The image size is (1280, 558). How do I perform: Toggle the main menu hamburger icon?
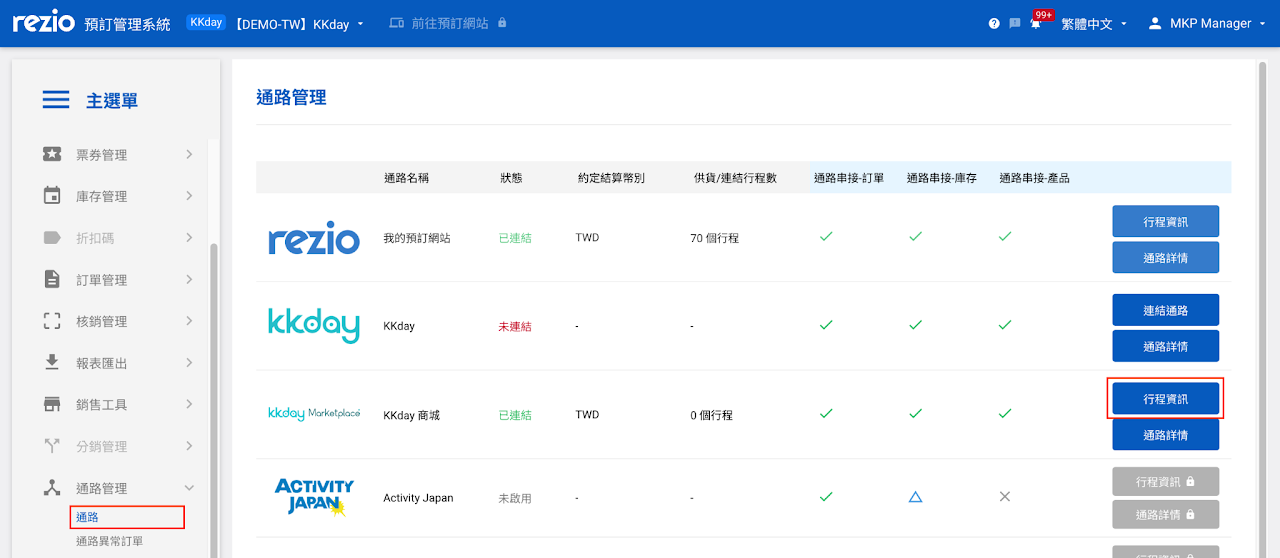(56, 100)
